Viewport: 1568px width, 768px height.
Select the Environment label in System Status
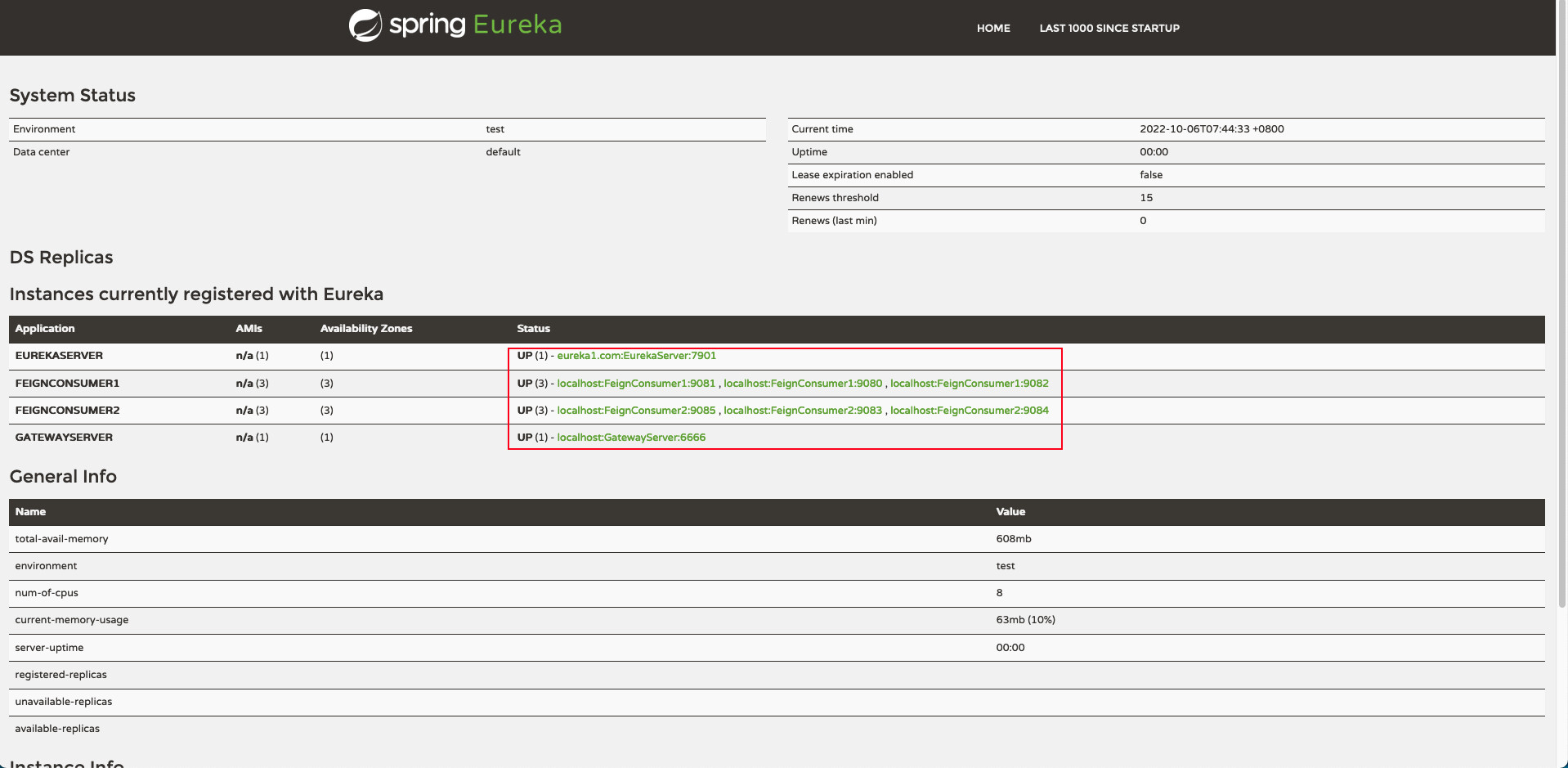coord(44,129)
